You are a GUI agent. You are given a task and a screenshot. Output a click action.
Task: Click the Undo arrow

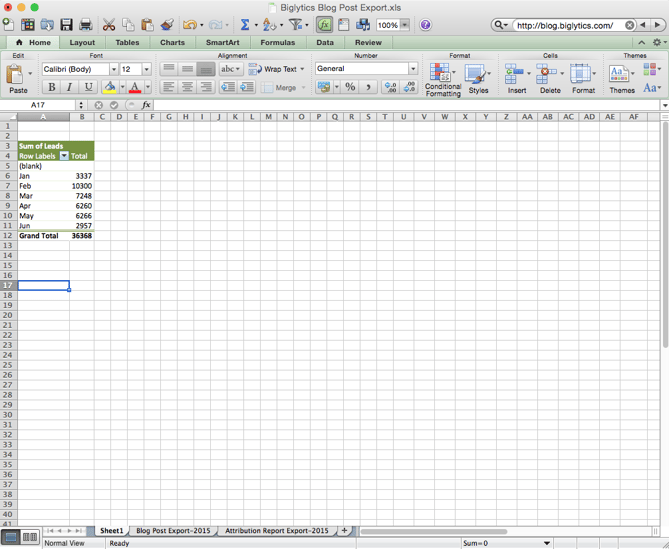[x=190, y=25]
